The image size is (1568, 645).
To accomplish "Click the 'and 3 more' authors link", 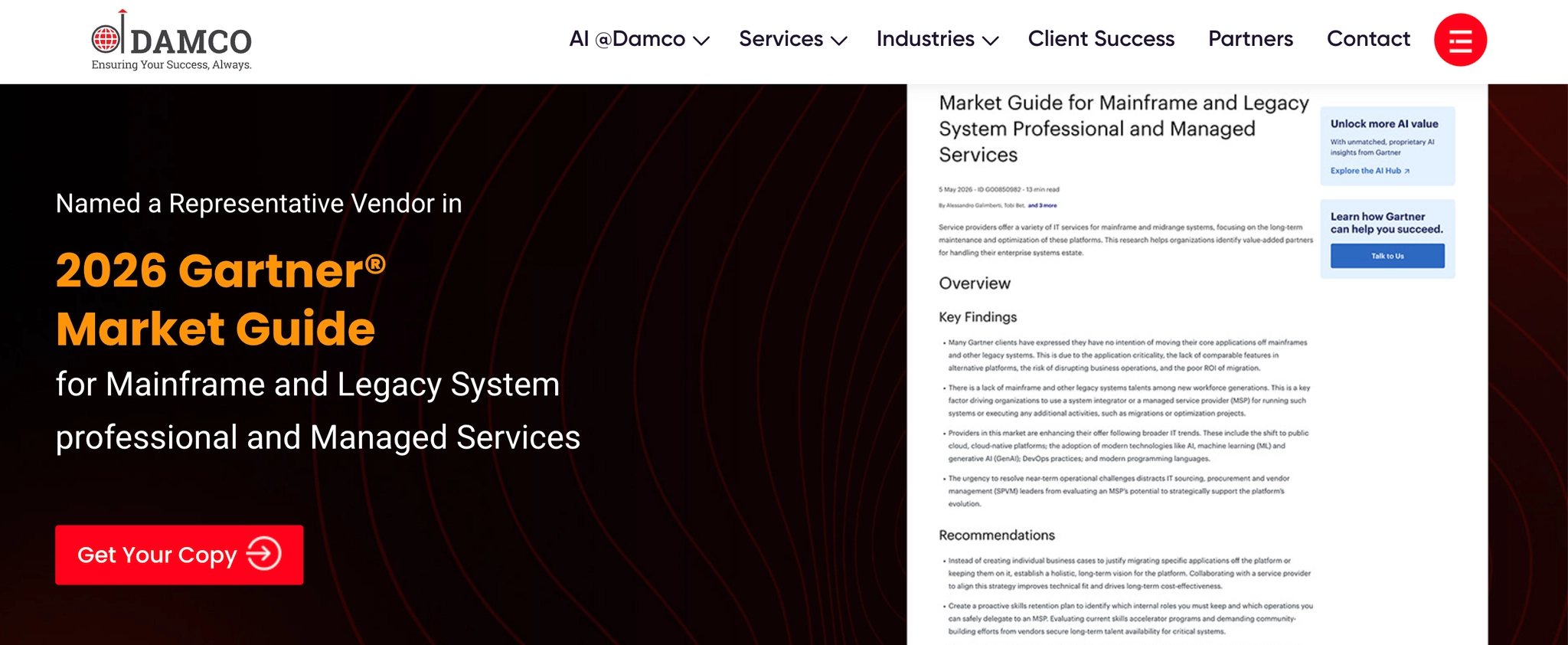I will click(1042, 205).
